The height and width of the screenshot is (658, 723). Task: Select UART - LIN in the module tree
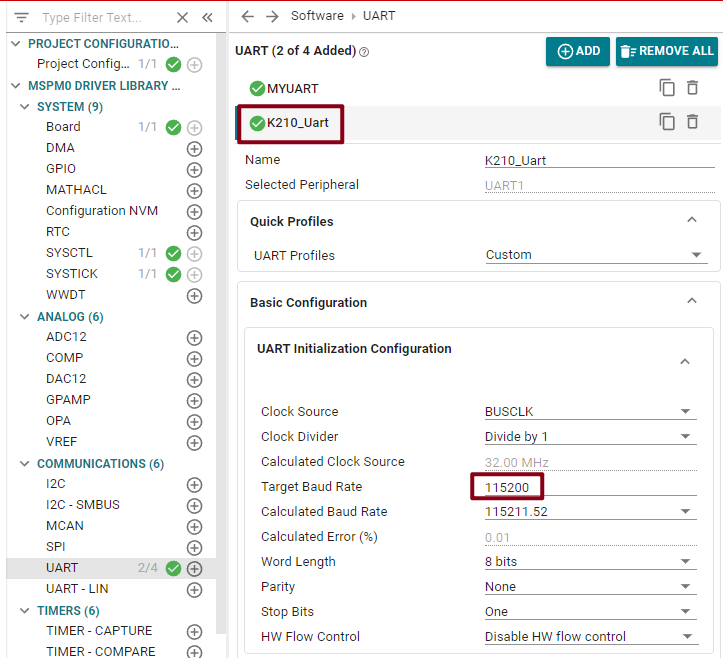pos(77,589)
